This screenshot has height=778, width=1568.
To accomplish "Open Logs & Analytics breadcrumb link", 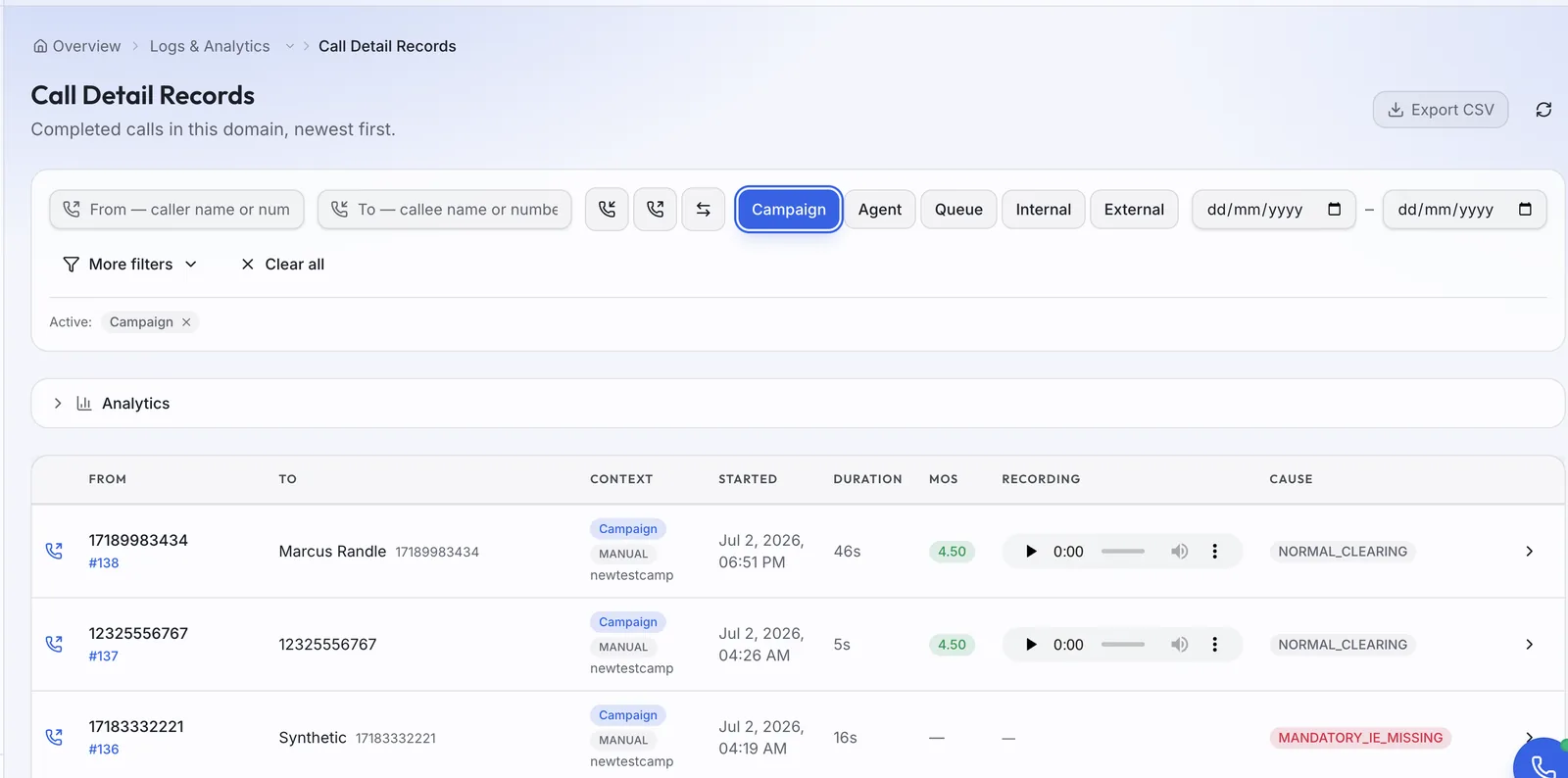I will coord(210,46).
